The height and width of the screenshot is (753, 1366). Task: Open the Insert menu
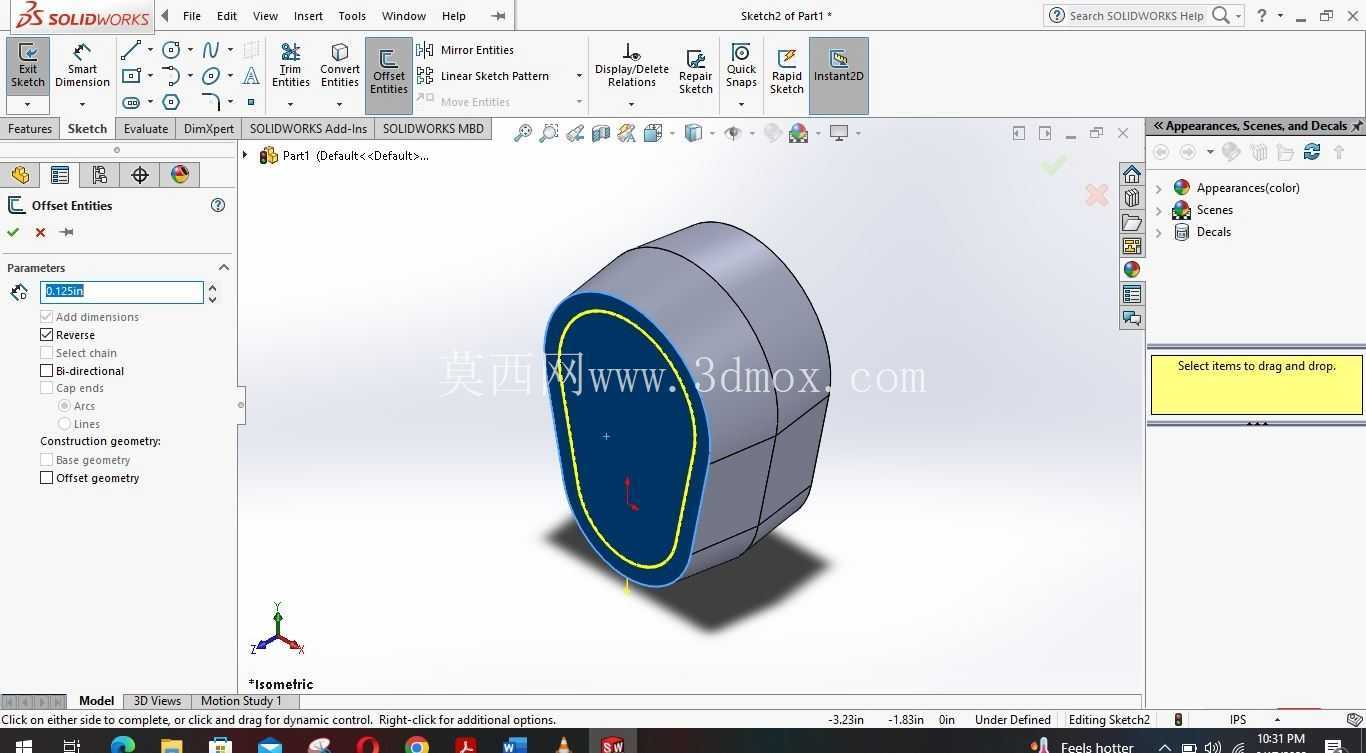308,16
